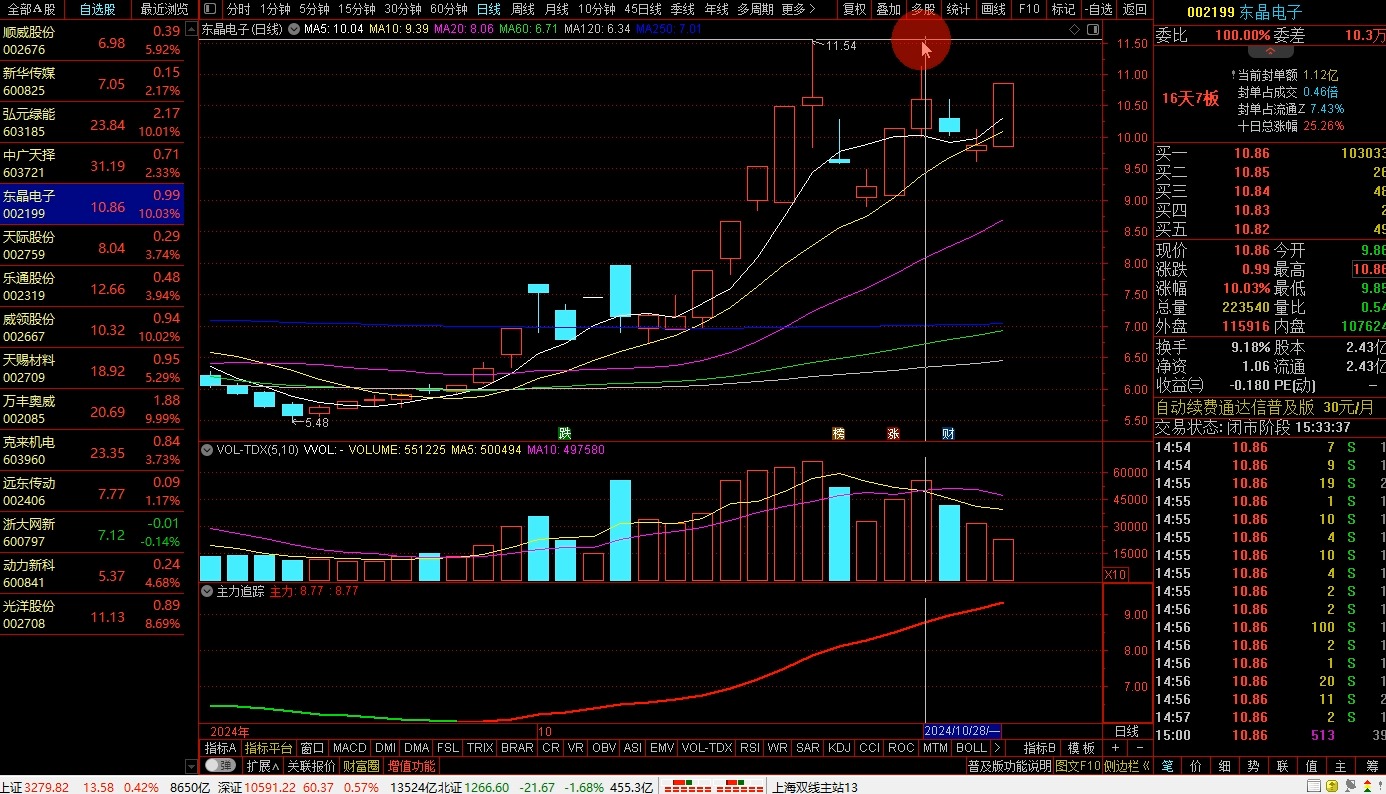Click the 笔 tab icon in the sidebar
The height and width of the screenshot is (794, 1386).
1166,766
